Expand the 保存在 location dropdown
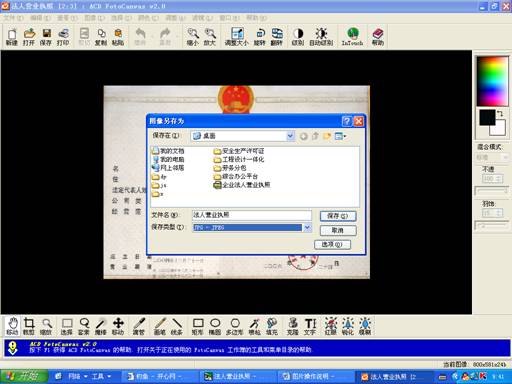 click(290, 136)
